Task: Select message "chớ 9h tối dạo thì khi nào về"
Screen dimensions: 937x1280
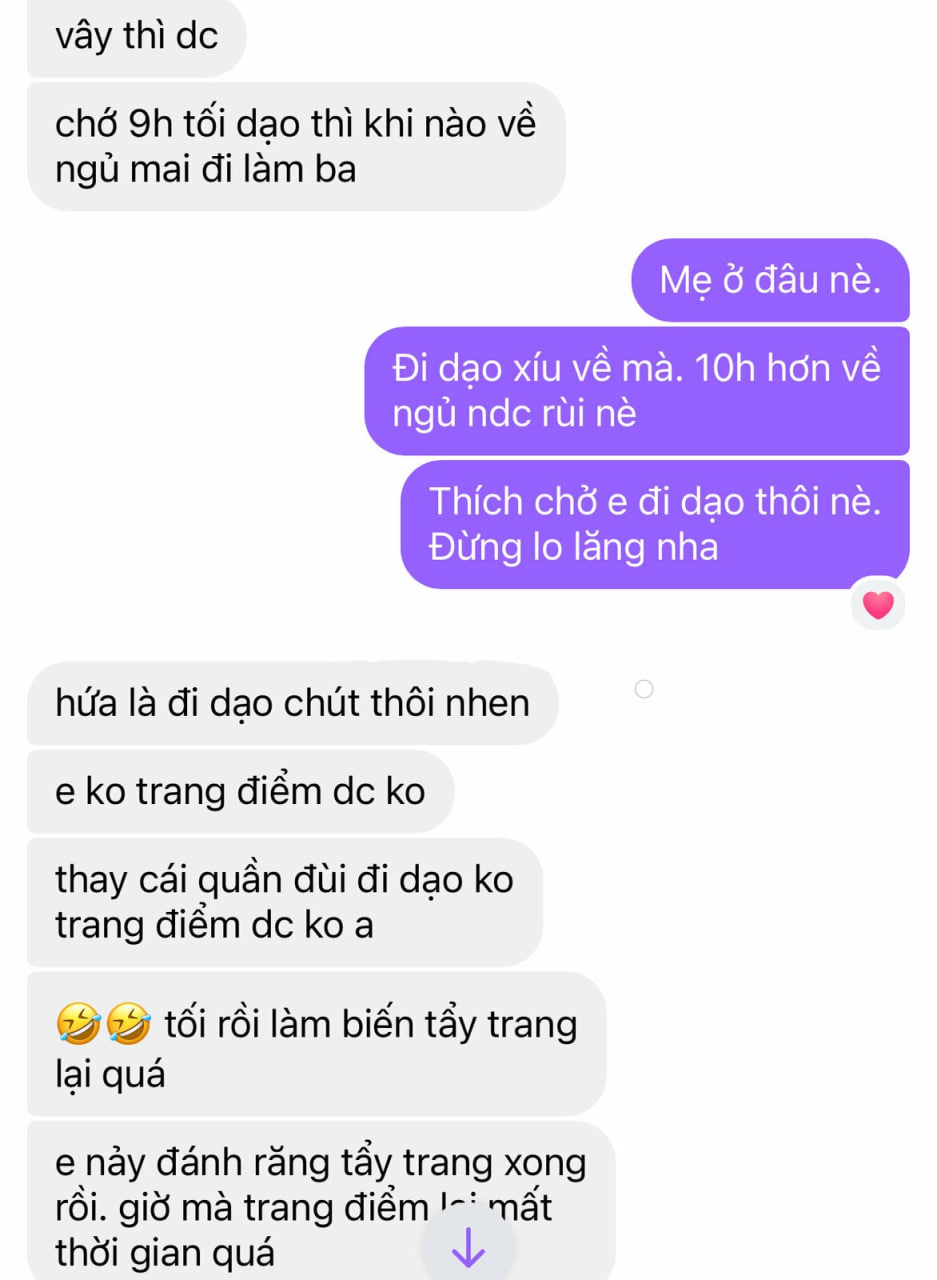Action: coord(296,147)
